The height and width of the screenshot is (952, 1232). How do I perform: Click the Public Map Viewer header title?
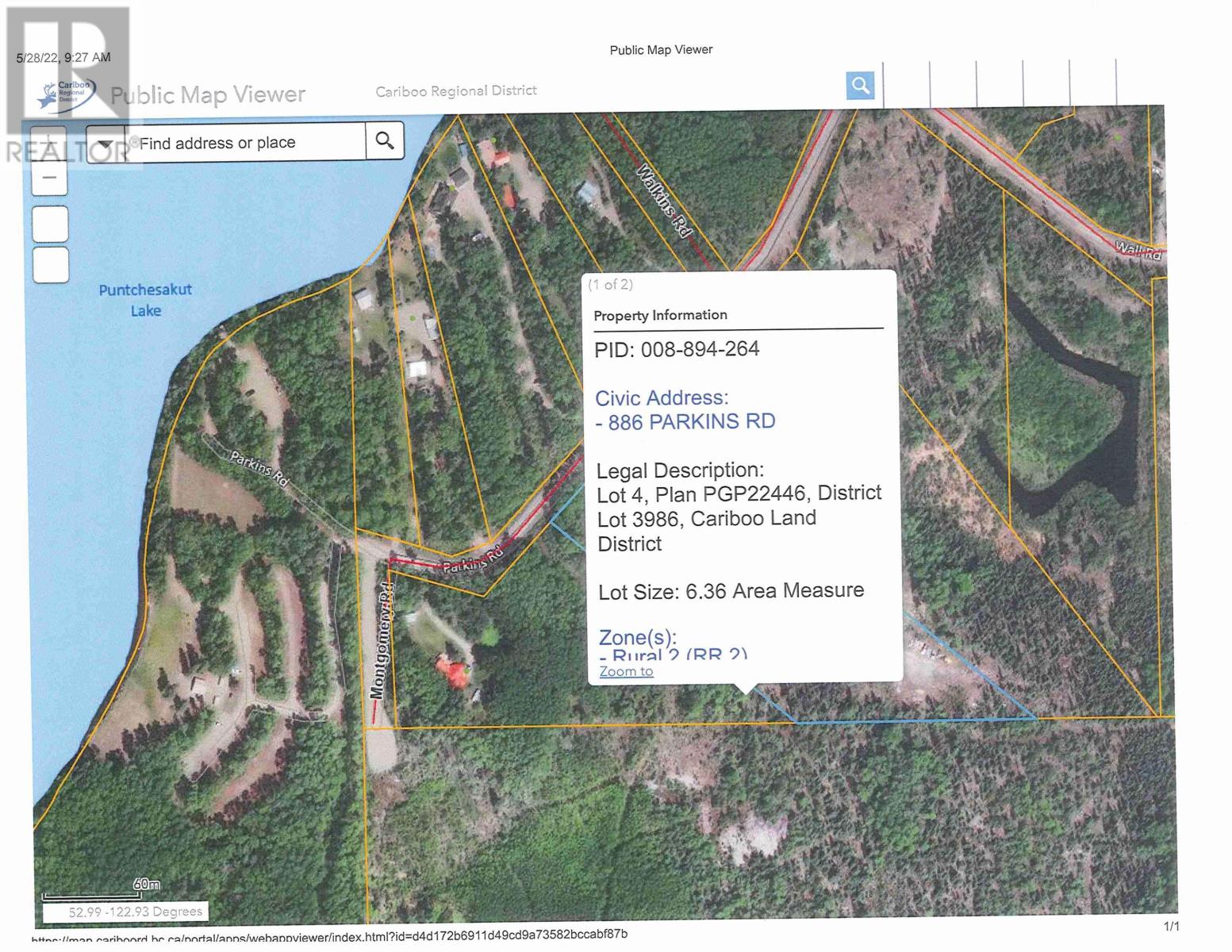click(208, 95)
